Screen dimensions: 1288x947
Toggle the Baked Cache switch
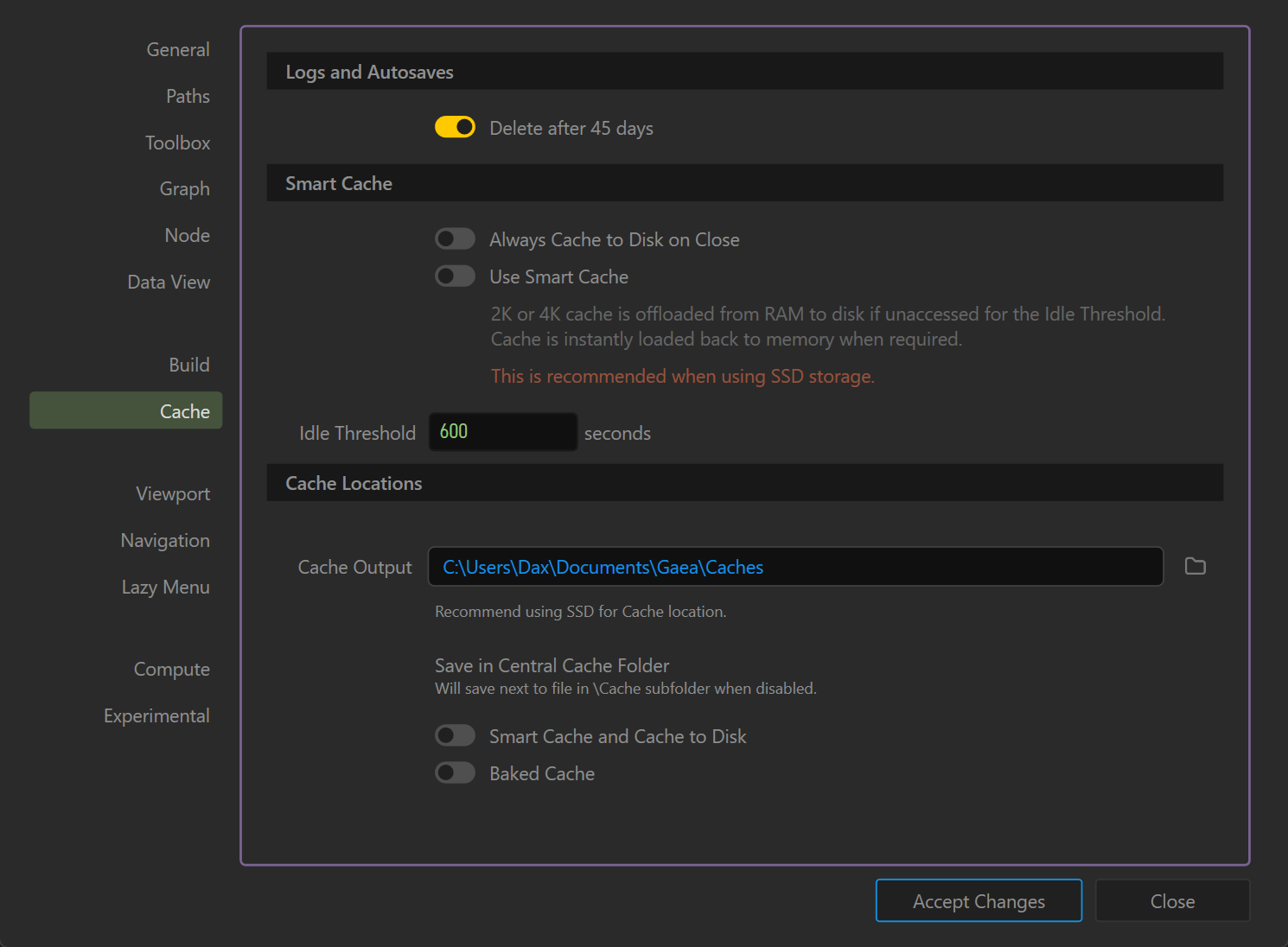[x=455, y=773]
